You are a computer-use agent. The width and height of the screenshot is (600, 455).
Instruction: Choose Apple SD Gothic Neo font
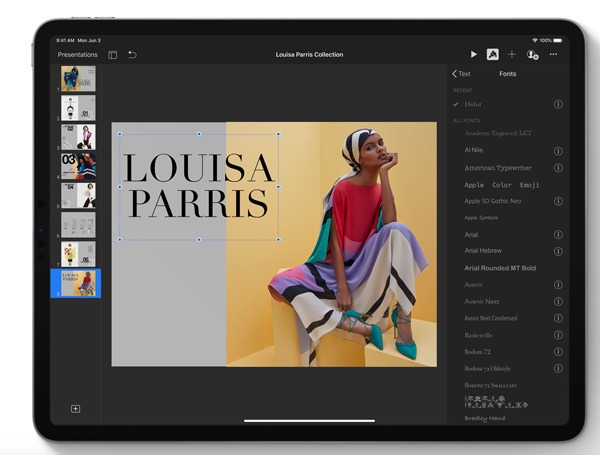tap(493, 201)
